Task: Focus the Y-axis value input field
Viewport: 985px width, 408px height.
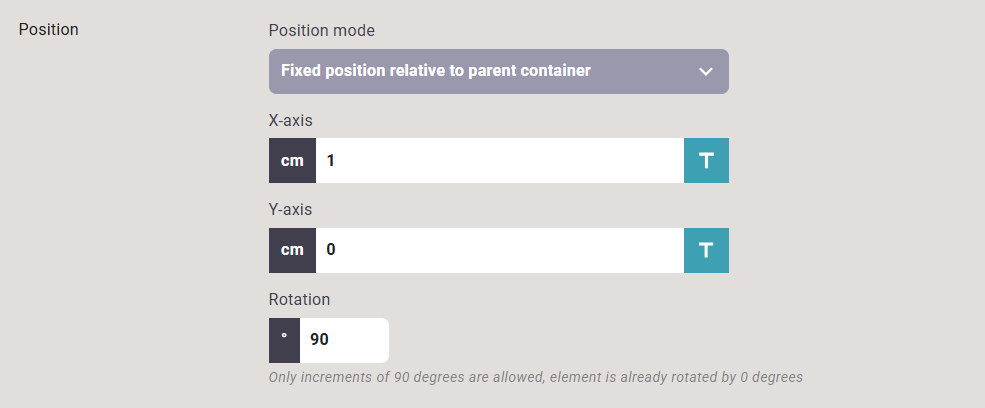Action: (500, 251)
